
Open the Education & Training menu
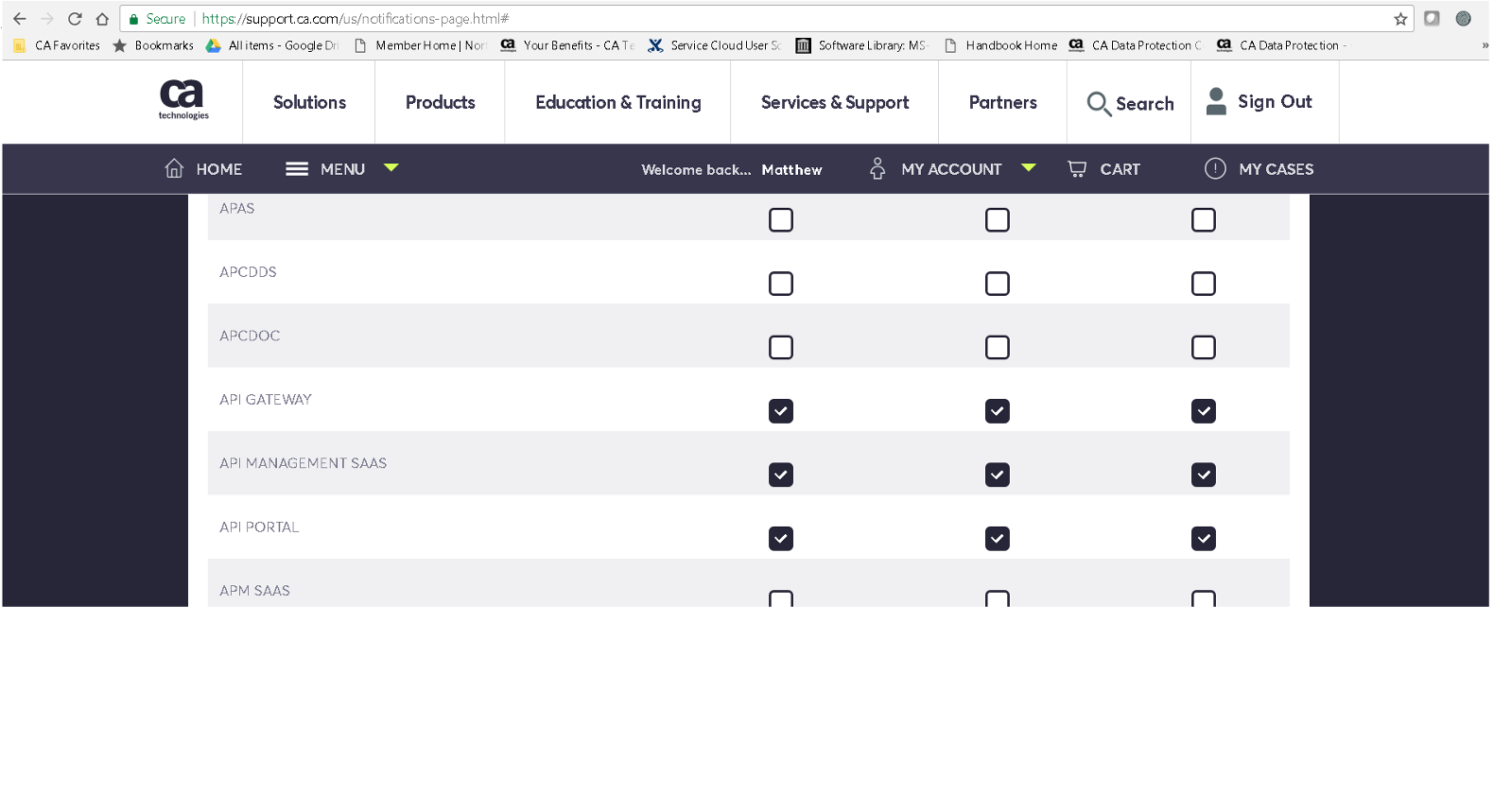pyautogui.click(x=618, y=102)
